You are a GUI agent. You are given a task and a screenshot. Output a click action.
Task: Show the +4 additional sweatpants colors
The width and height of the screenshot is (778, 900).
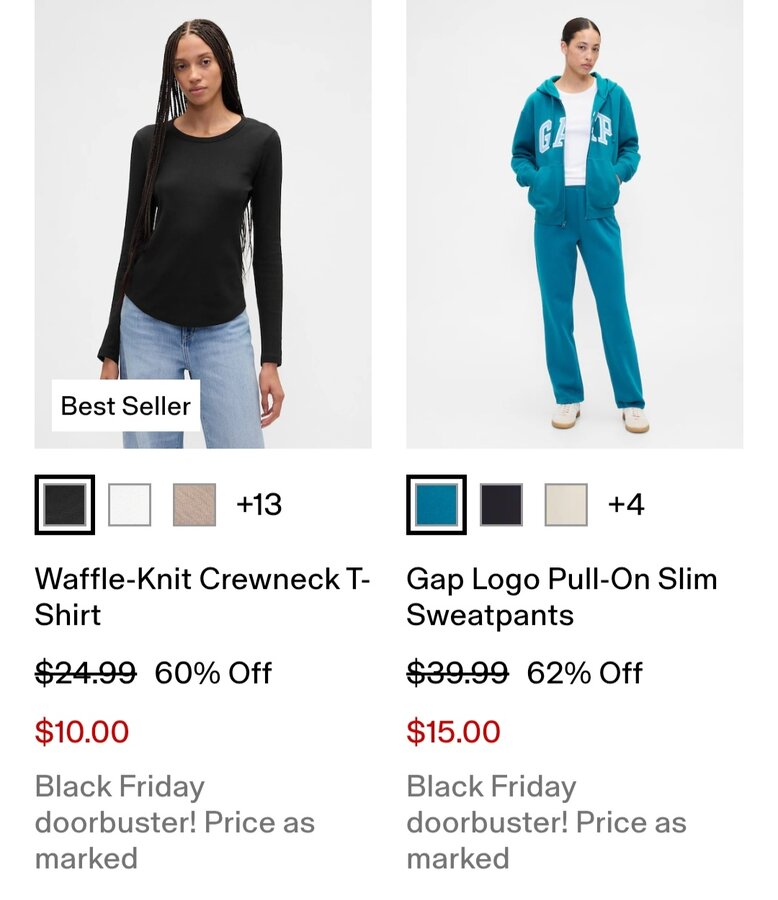pos(626,504)
